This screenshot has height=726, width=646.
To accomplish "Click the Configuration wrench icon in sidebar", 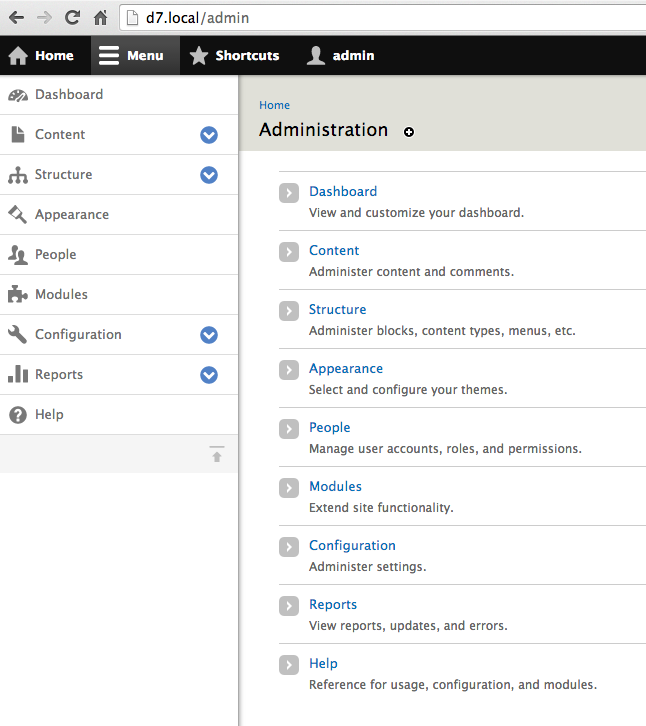I will [x=17, y=335].
